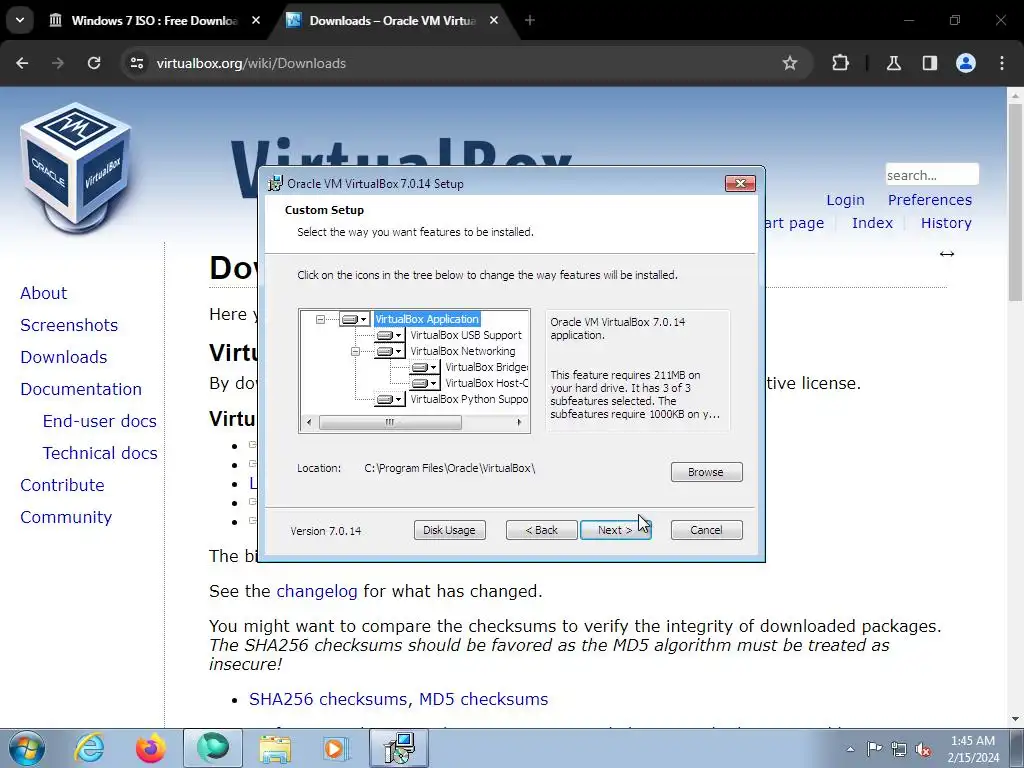The height and width of the screenshot is (768, 1024).
Task: Open Contribute in the sidebar
Action: click(62, 485)
